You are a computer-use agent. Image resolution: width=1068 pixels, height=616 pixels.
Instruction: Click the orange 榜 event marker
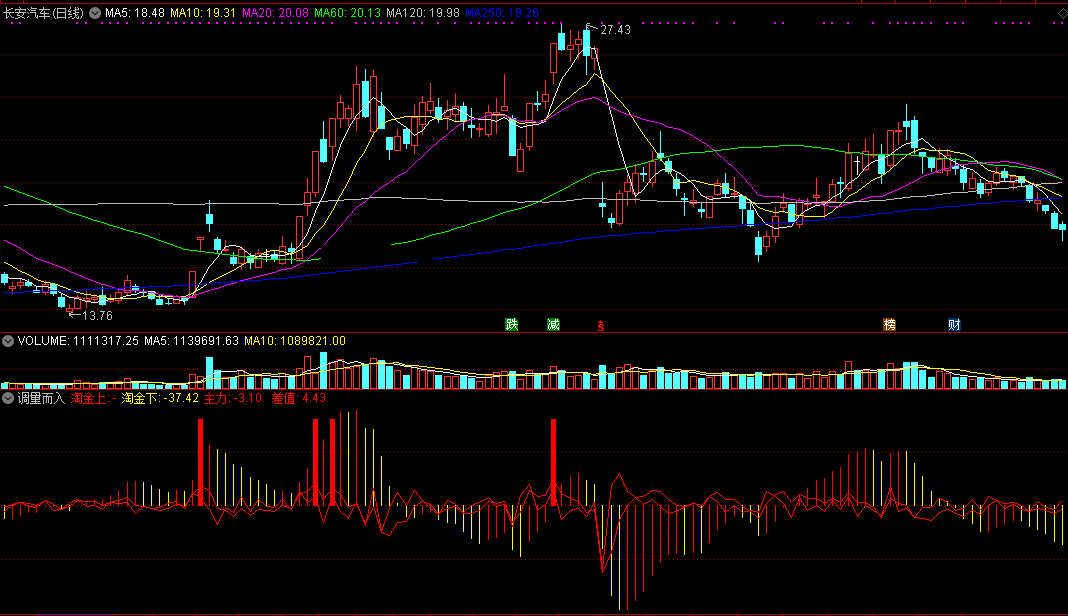(x=890, y=324)
